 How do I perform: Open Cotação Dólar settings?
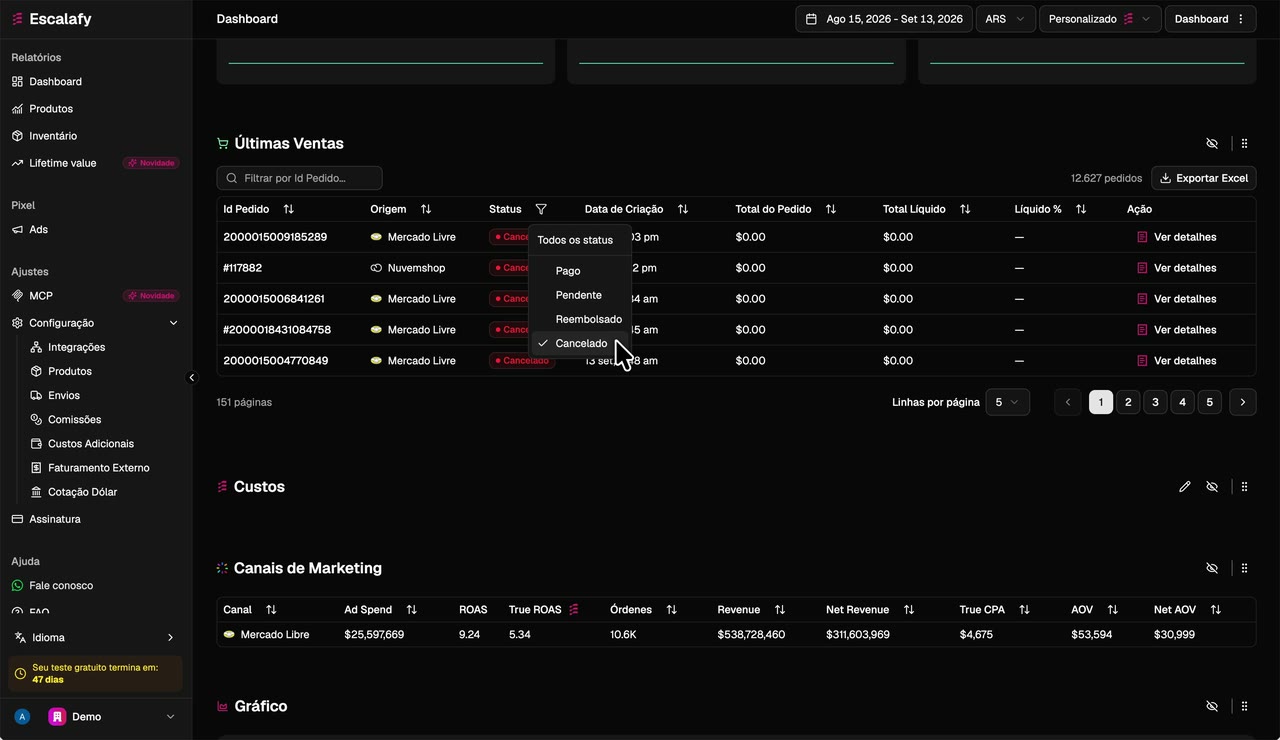click(x=82, y=492)
